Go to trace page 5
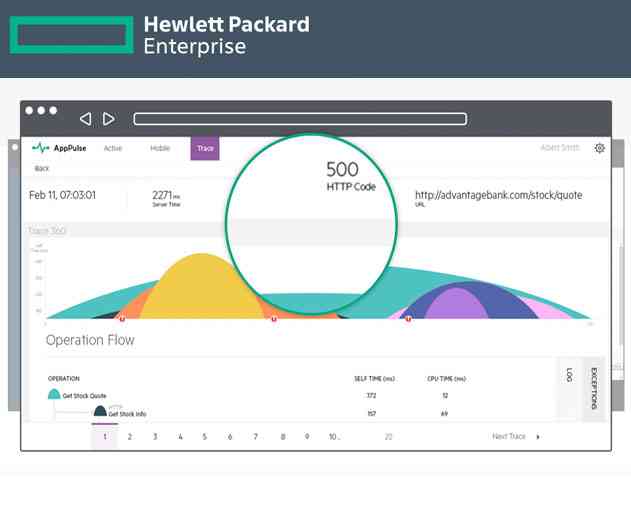The width and height of the screenshot is (631, 522). [x=204, y=437]
